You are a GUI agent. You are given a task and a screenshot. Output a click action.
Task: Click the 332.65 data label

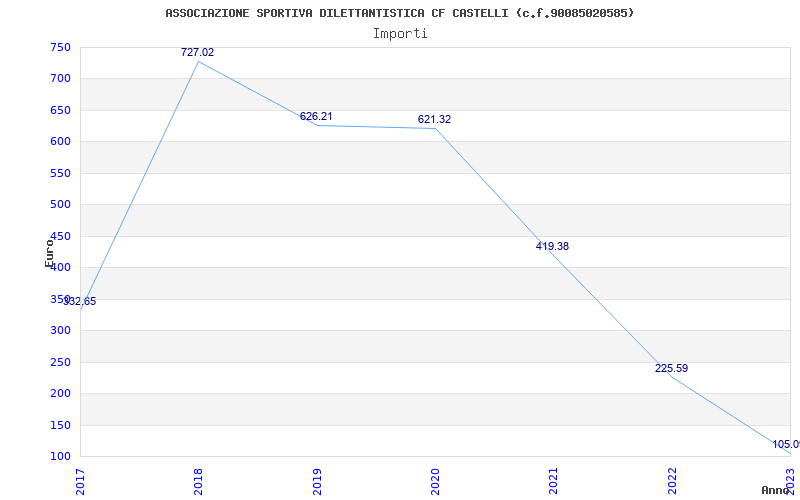pyautogui.click(x=79, y=302)
